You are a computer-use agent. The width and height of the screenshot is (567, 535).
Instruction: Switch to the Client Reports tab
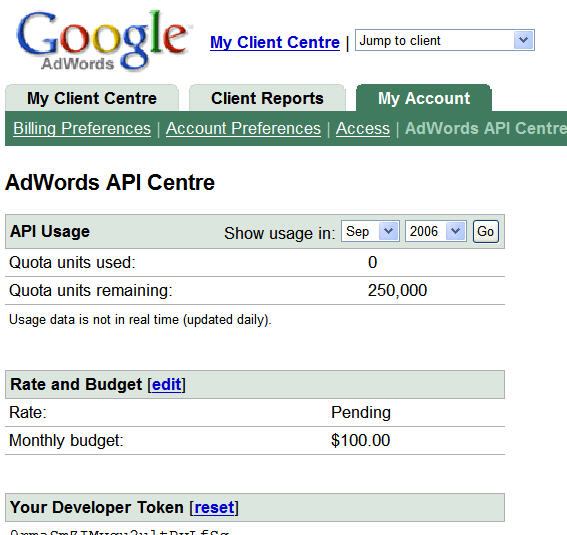[267, 98]
